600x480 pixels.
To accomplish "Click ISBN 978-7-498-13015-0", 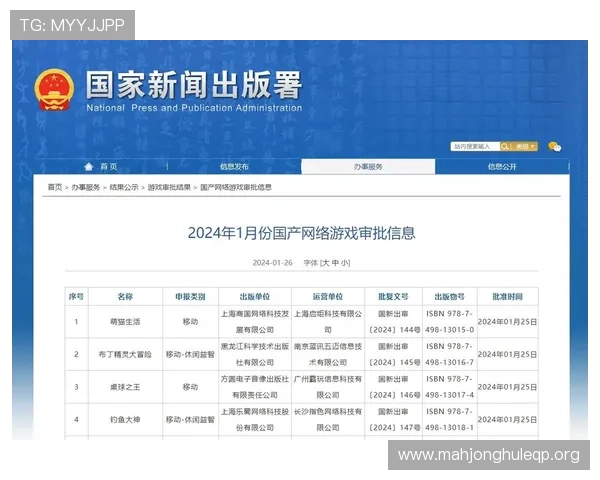I will [x=450, y=322].
